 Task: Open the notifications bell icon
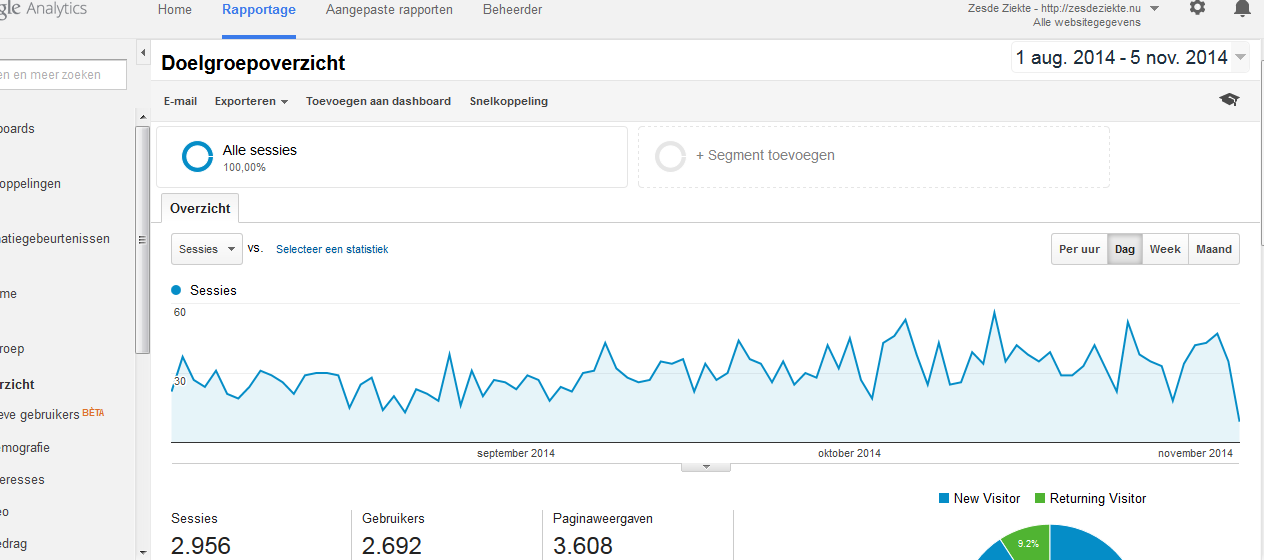click(1242, 8)
